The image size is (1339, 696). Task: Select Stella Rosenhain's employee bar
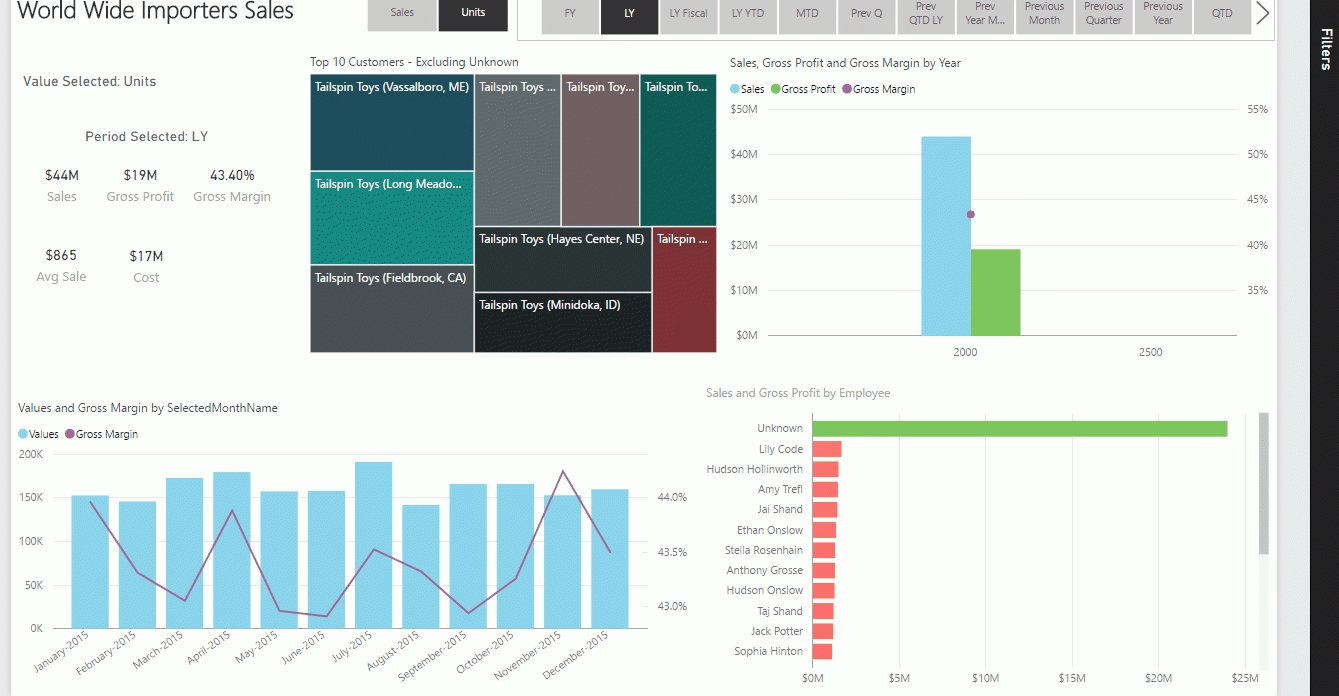point(824,550)
